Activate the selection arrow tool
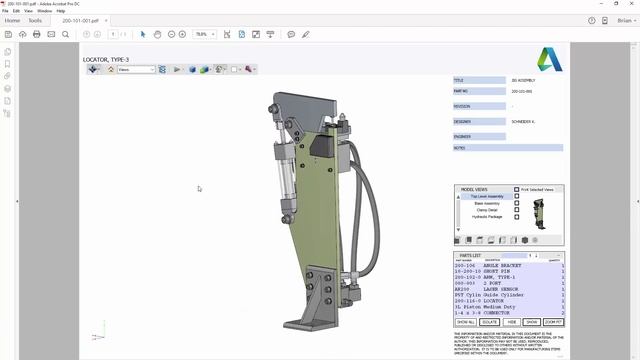Viewport: 640px width, 360px height. 143,34
